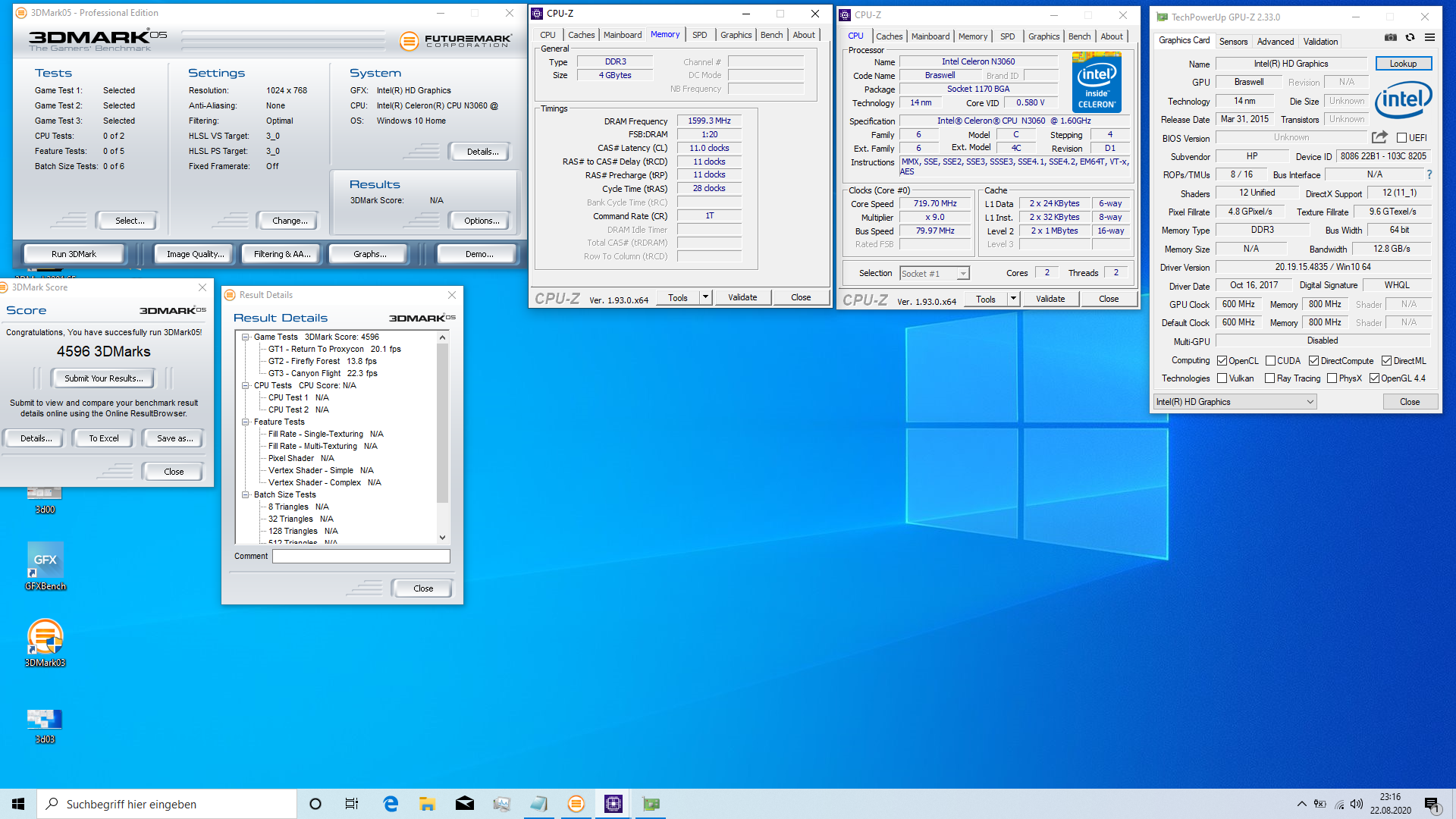Open Caches tab in Memory CPU-Z window

pos(582,35)
